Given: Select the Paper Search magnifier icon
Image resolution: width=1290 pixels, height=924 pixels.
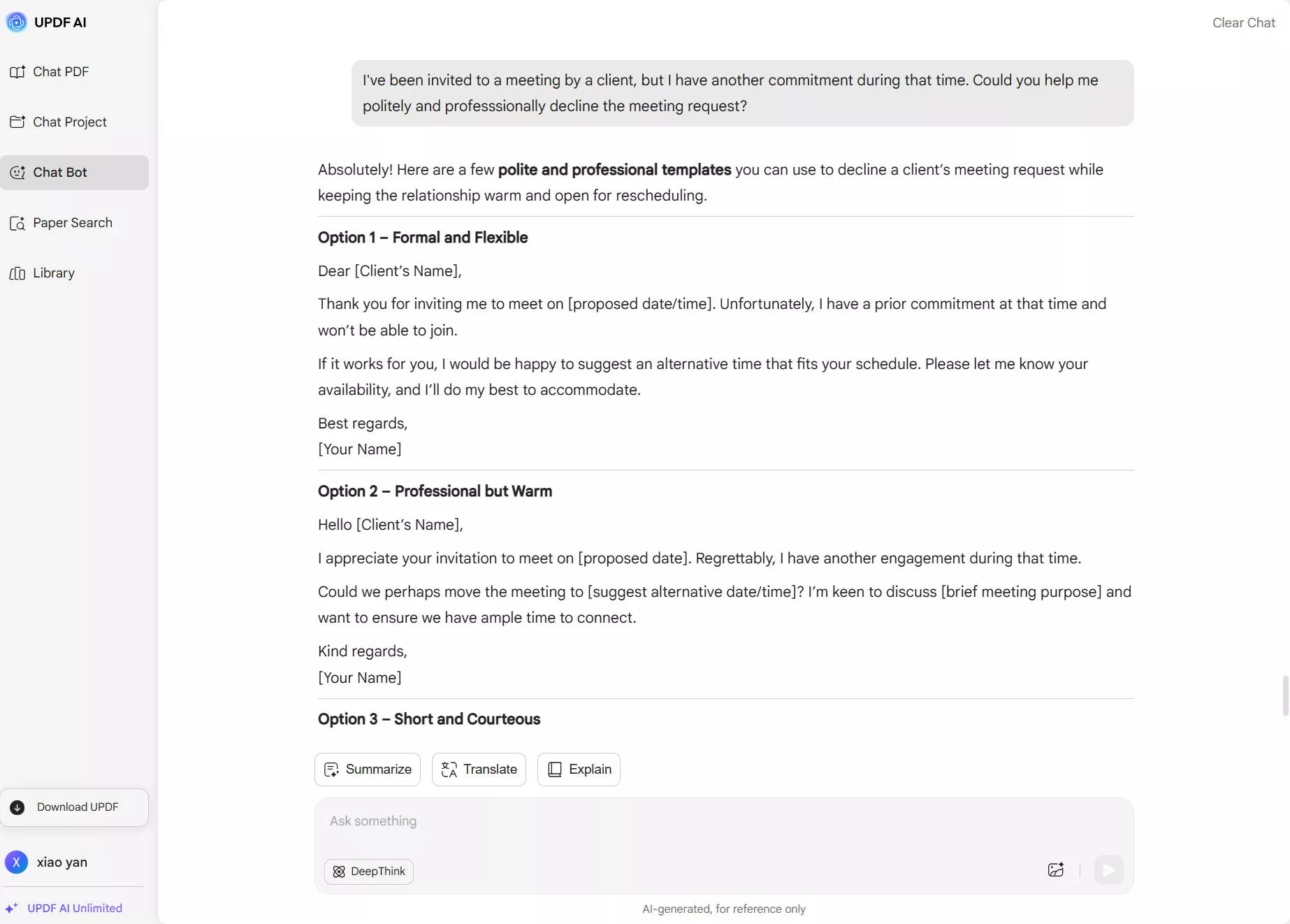Looking at the screenshot, I should point(17,222).
